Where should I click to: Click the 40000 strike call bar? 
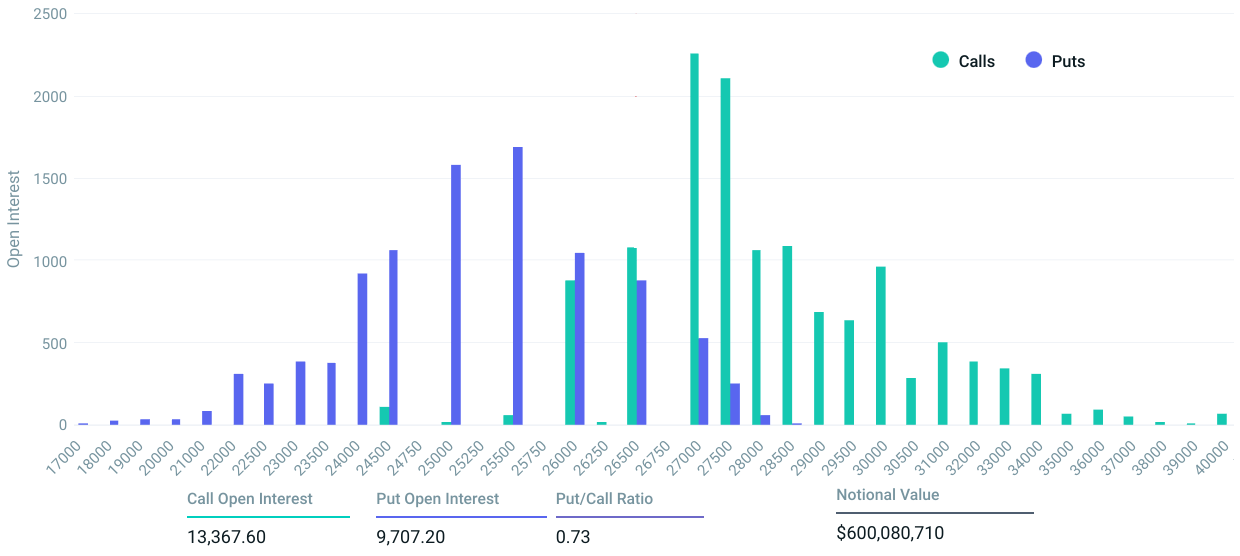[x=1222, y=419]
